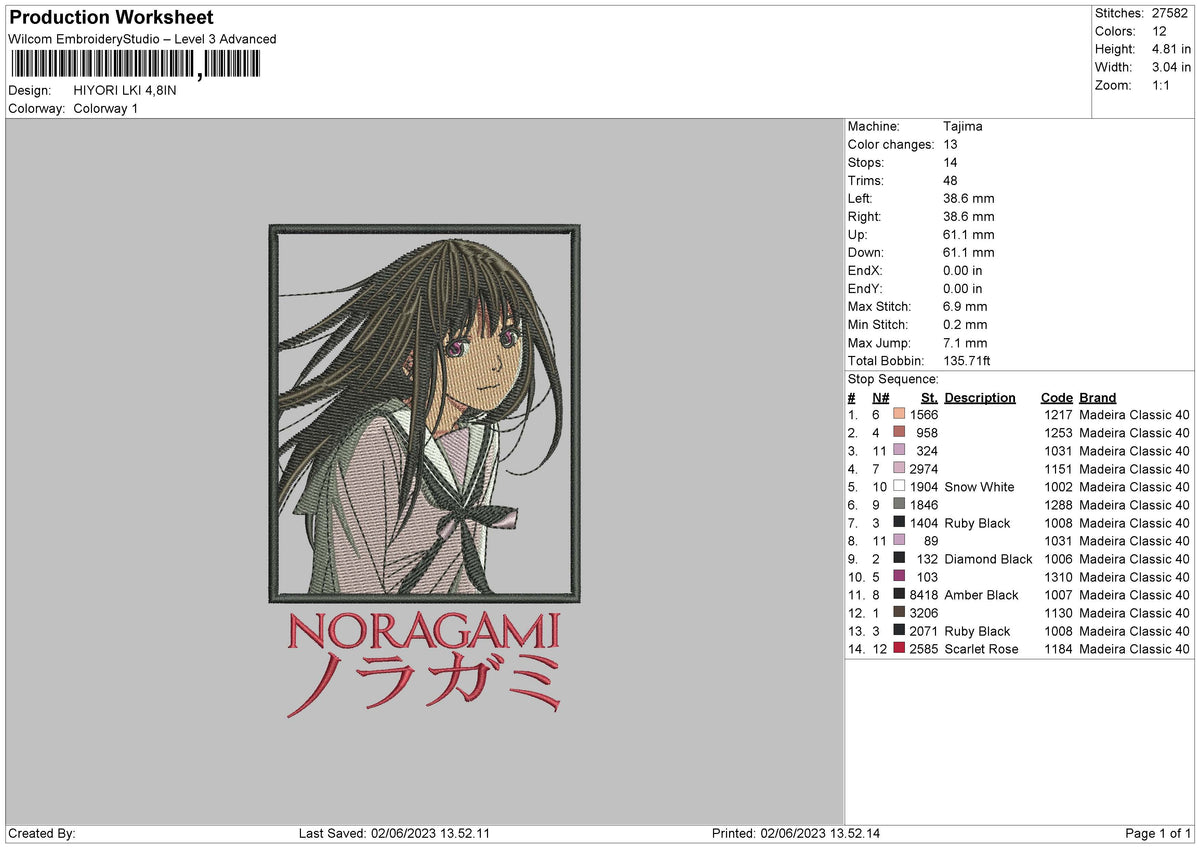The height and width of the screenshot is (848, 1200).
Task: Select code 1184 in the last row
Action: pyautogui.click(x=1058, y=649)
